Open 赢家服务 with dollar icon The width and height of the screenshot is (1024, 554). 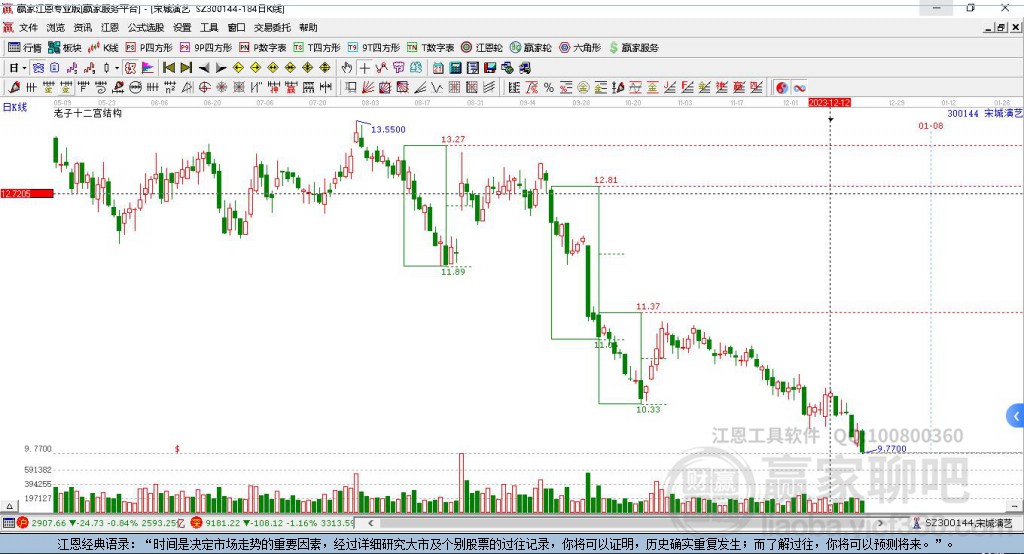[633, 48]
